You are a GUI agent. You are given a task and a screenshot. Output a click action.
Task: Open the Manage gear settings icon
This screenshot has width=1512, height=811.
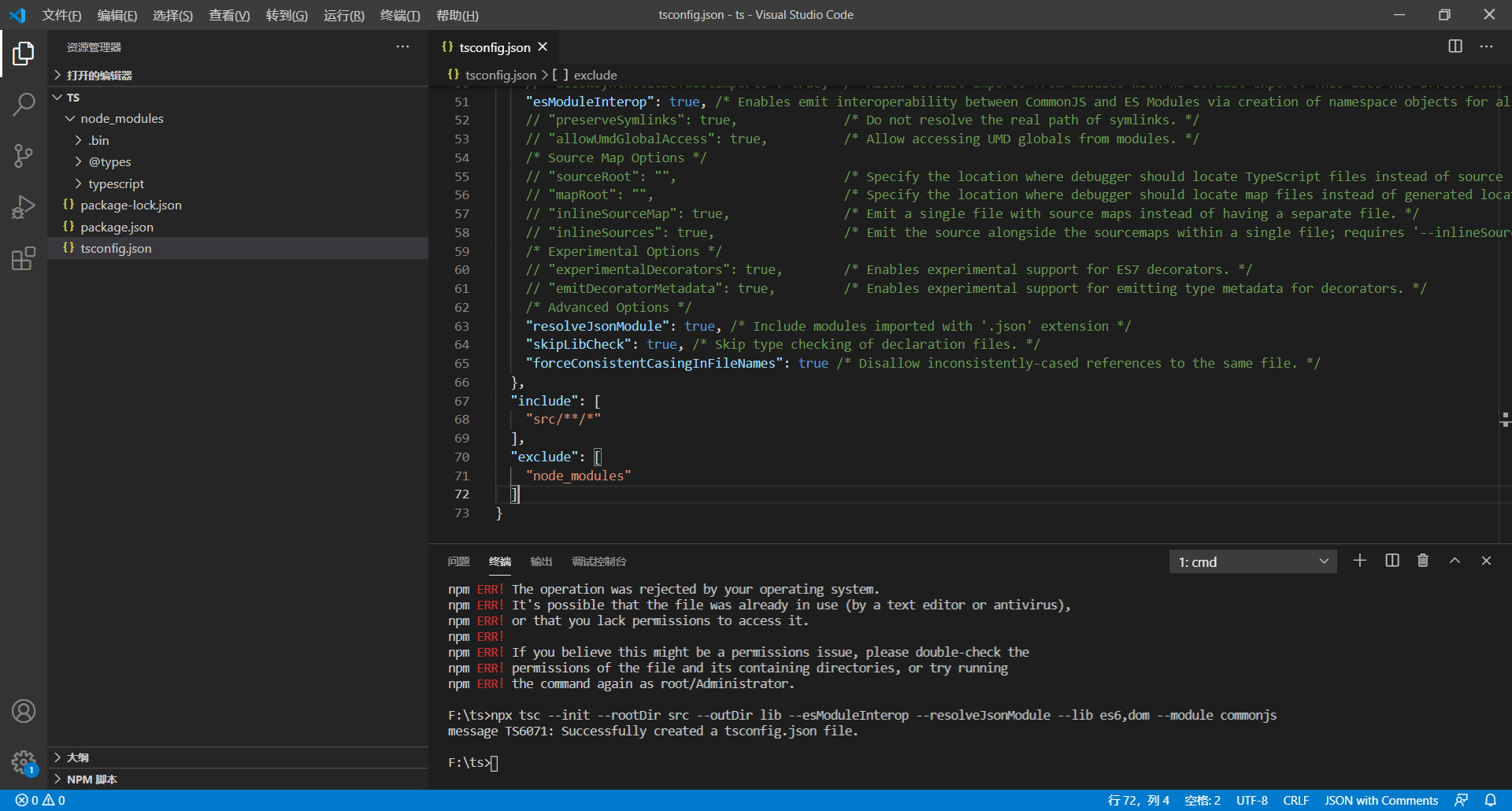(24, 762)
